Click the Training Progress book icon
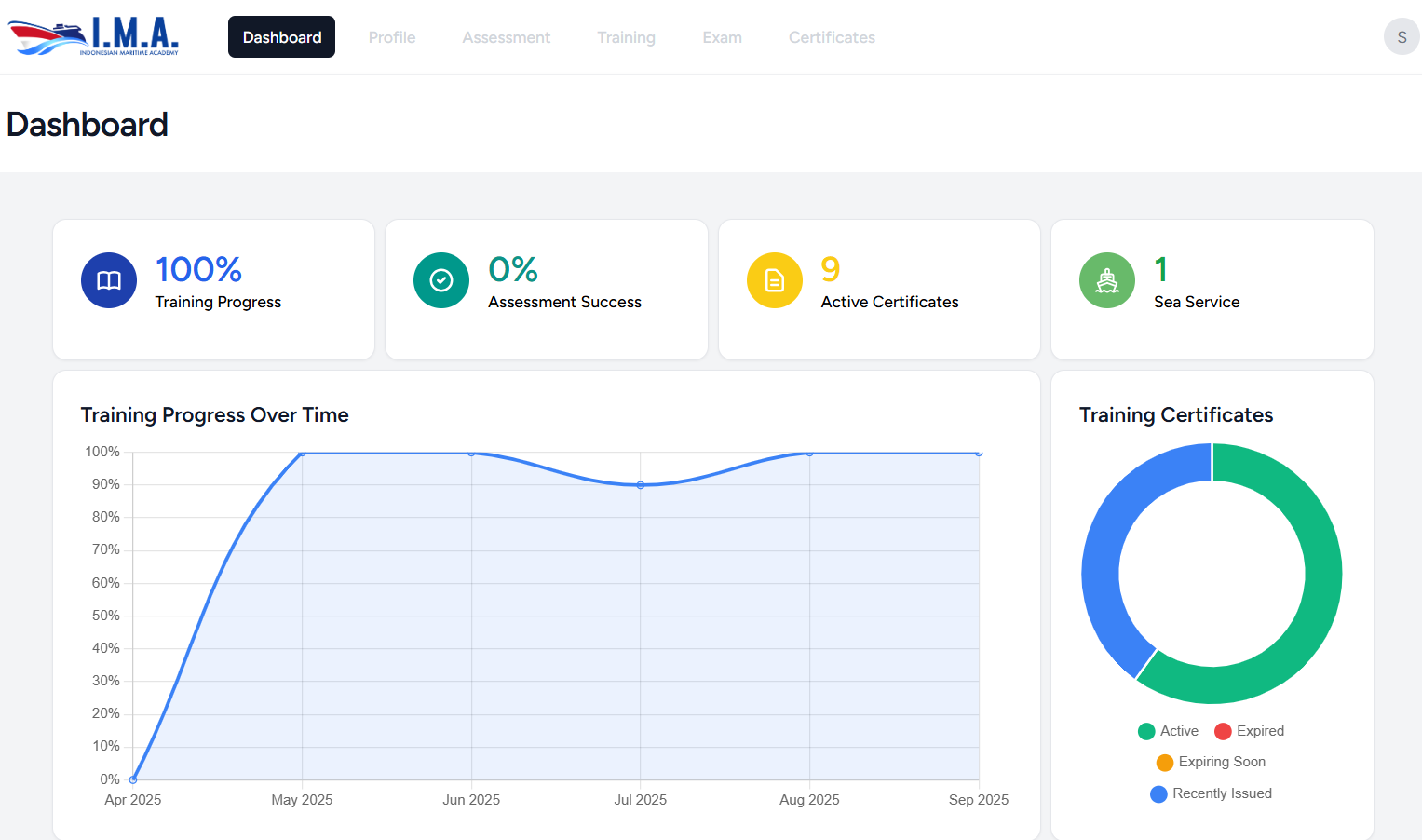Viewport: 1422px width, 840px height. [x=109, y=280]
